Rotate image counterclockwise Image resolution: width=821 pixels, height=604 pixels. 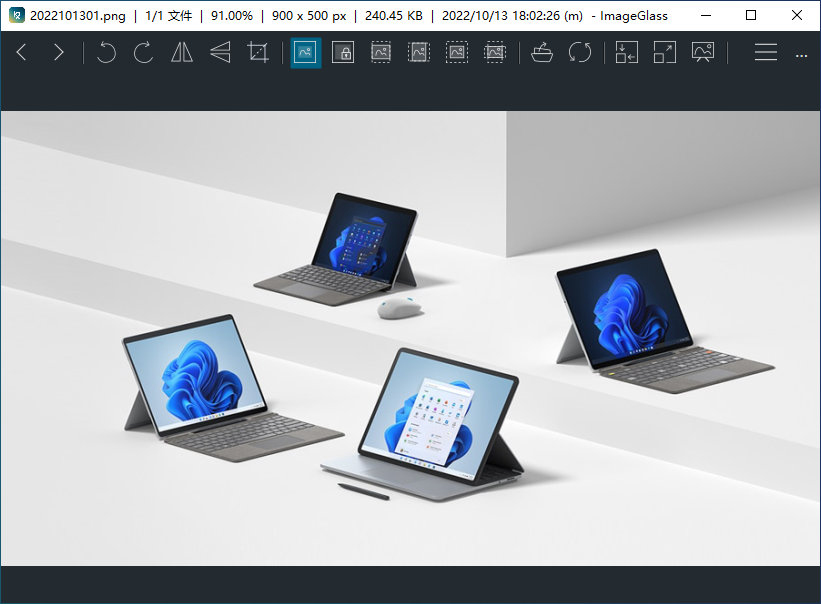(106, 52)
